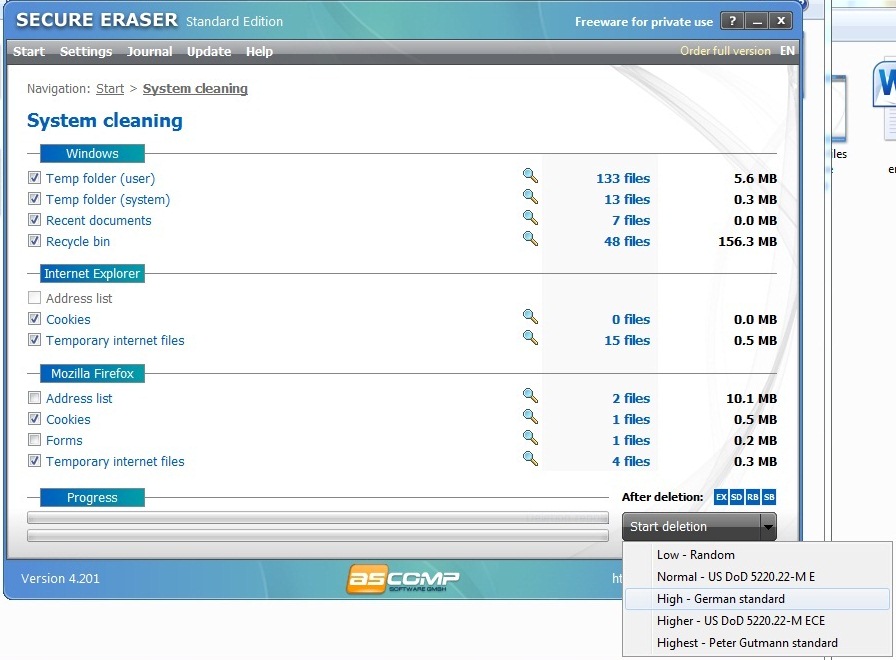Select High - German standard method

coord(757,599)
